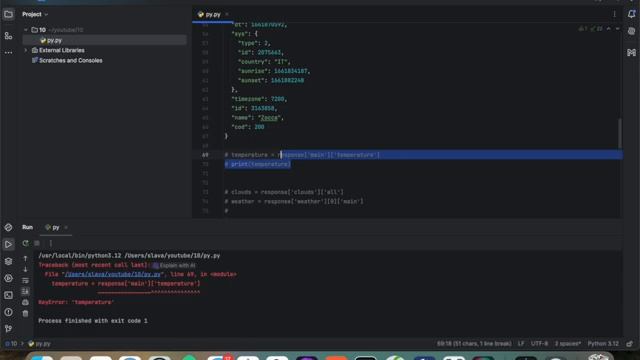Click the editor vertical scrollbar thumb

(620, 133)
